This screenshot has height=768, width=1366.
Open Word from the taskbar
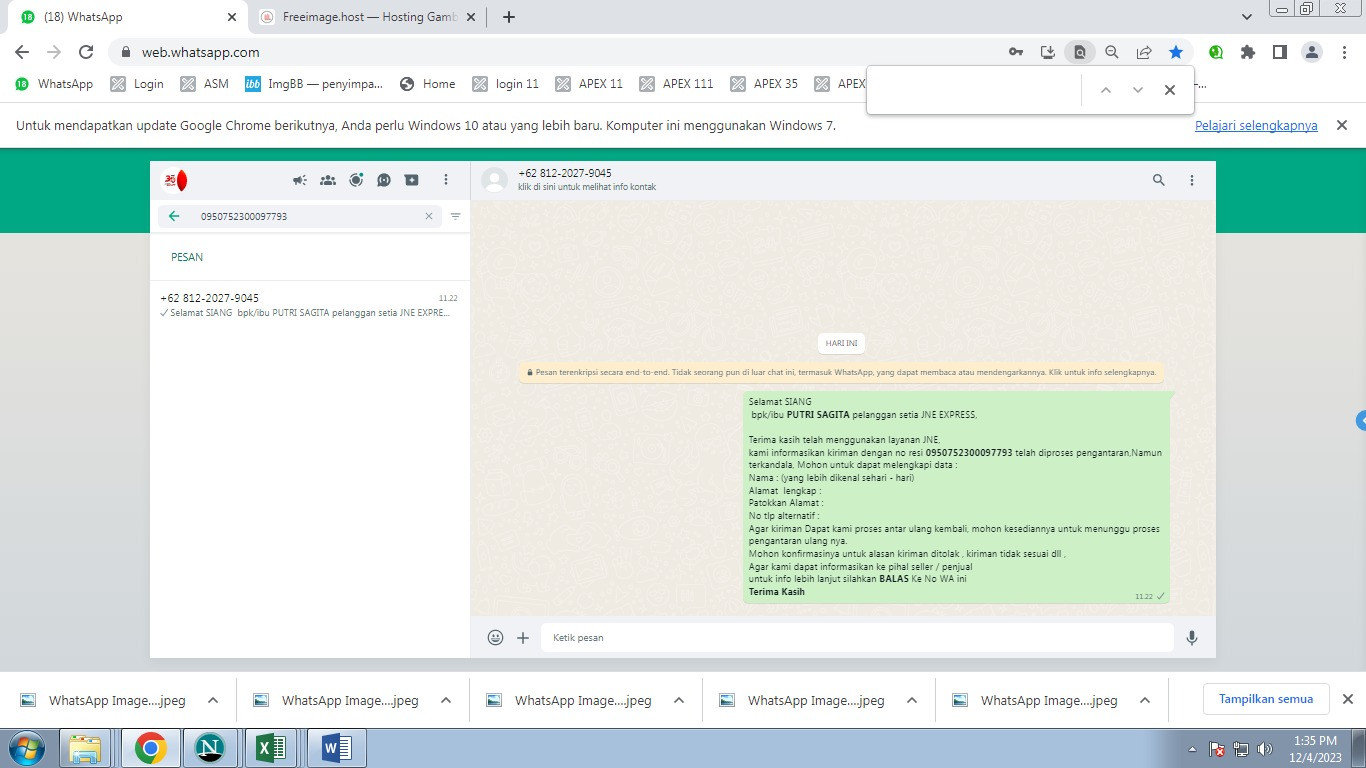pos(336,748)
